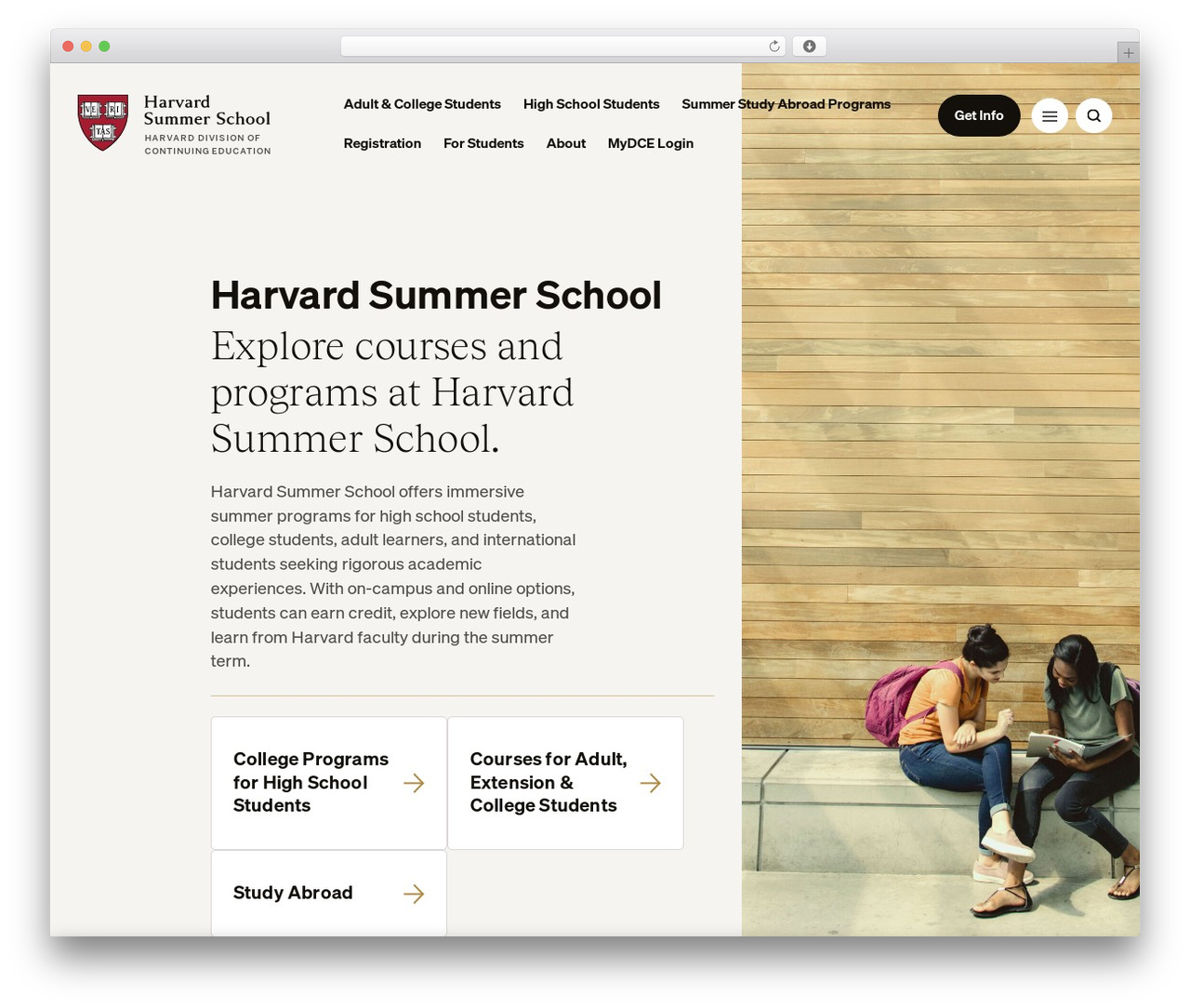Go to MyDCE Login
1190x1008 pixels.
(x=651, y=143)
